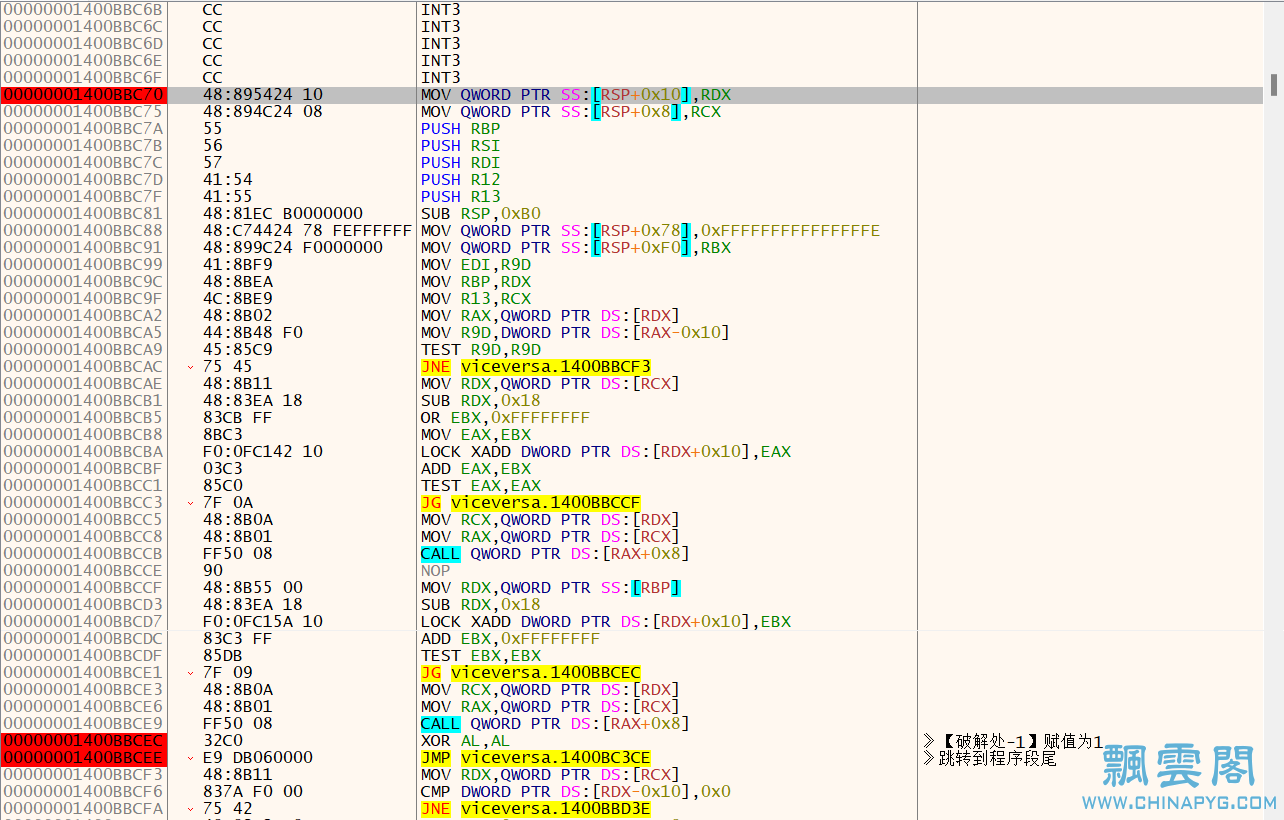
Task: Click address 00000001400BBC6B at the top
Action: 83,10
